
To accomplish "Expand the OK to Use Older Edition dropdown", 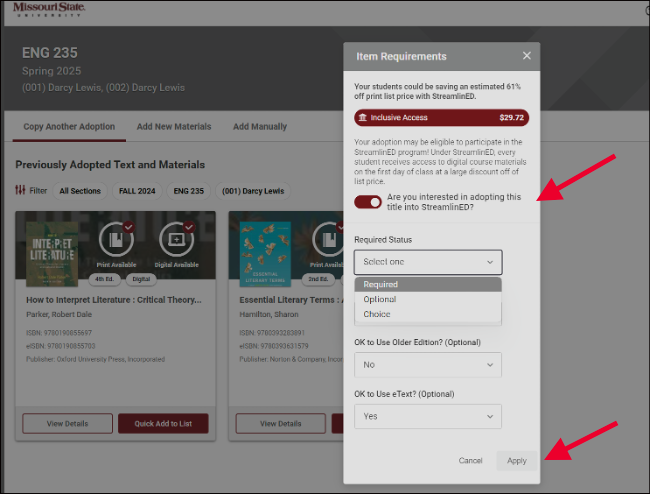I will point(427,365).
